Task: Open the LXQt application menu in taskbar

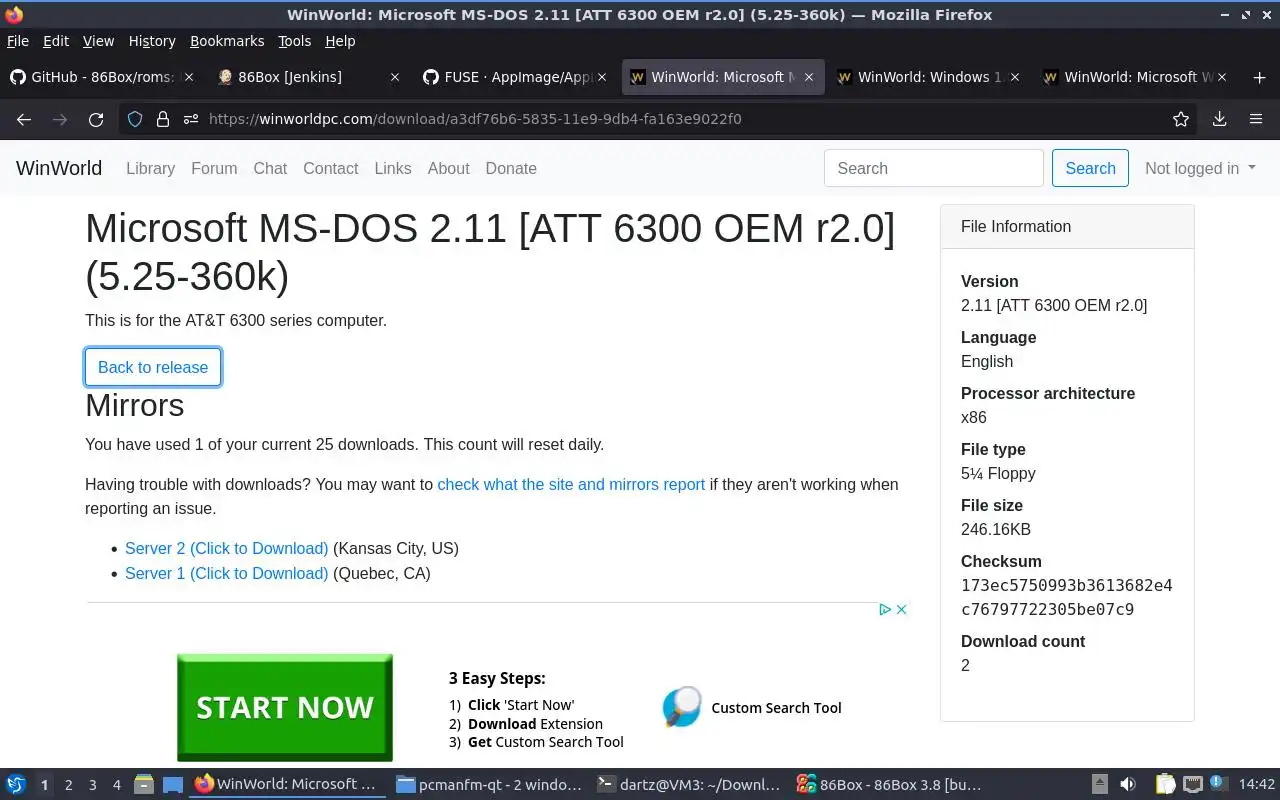Action: (x=16, y=785)
